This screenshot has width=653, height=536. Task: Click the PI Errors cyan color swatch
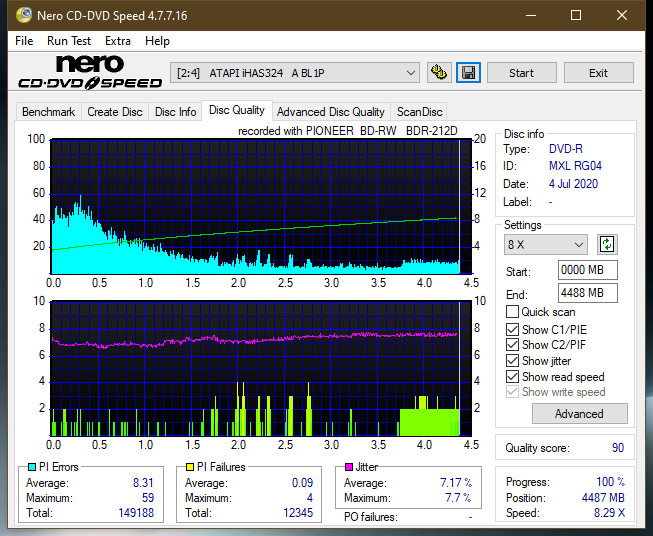32,467
